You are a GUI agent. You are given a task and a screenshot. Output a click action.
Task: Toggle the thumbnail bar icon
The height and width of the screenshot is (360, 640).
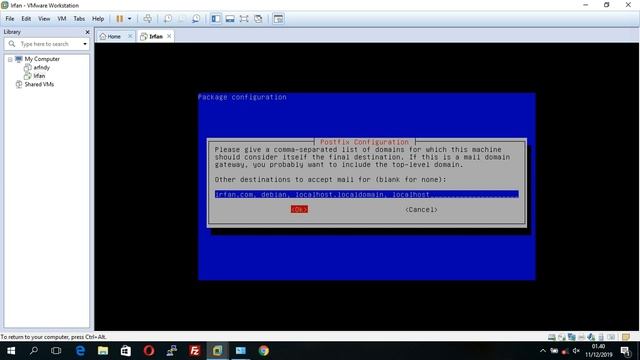pyautogui.click(x=230, y=19)
